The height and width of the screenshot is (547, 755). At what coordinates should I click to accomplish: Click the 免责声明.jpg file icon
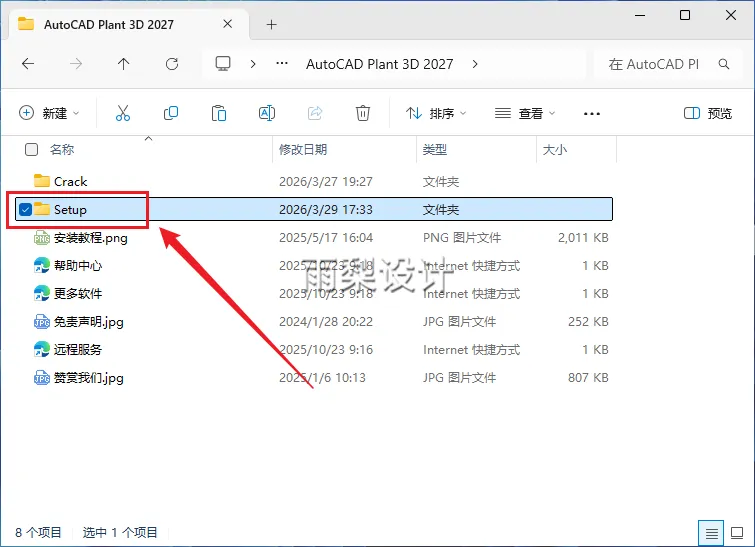42,322
